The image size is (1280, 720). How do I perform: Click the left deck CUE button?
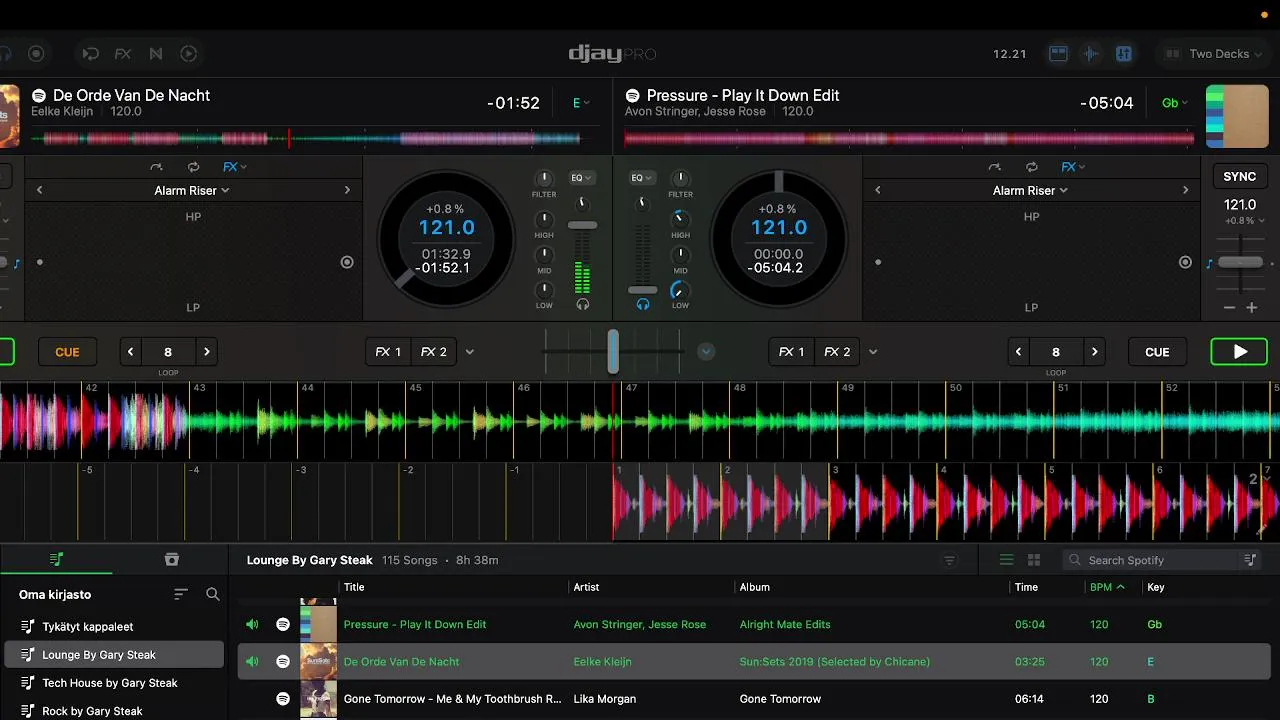67,352
